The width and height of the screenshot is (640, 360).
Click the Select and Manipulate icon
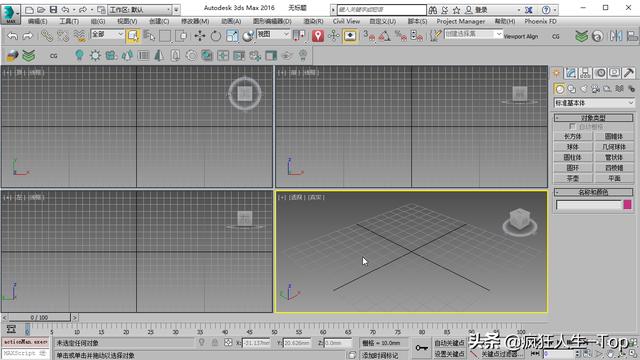[333, 36]
